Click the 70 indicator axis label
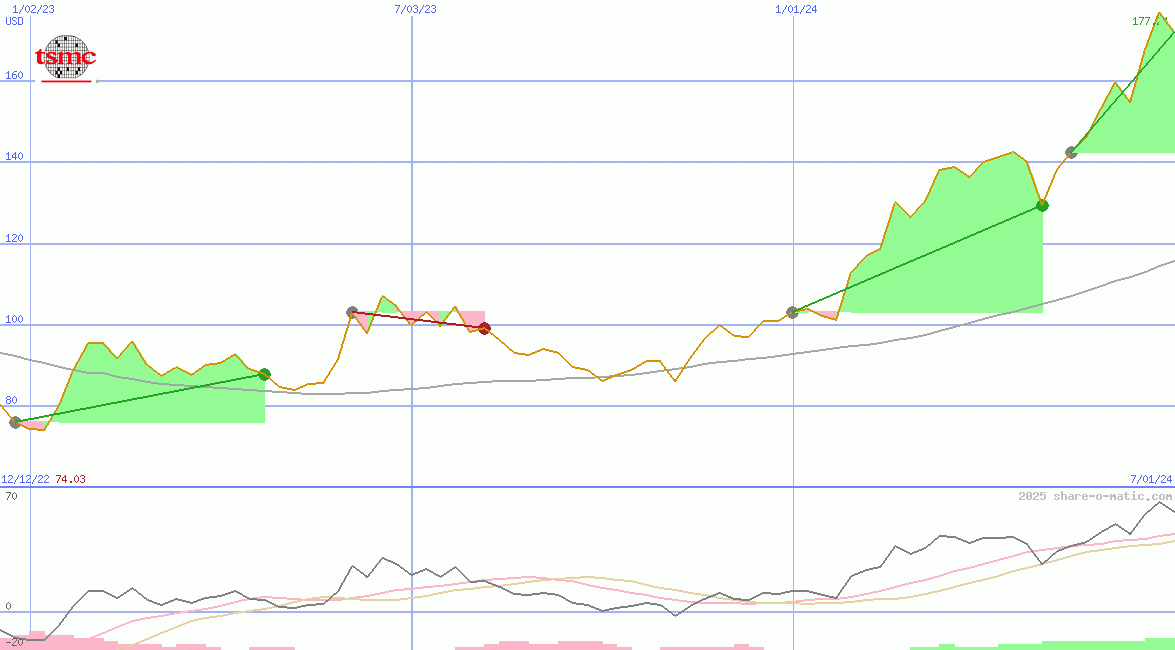Viewport: 1175px width, 650px height. click(x=11, y=496)
